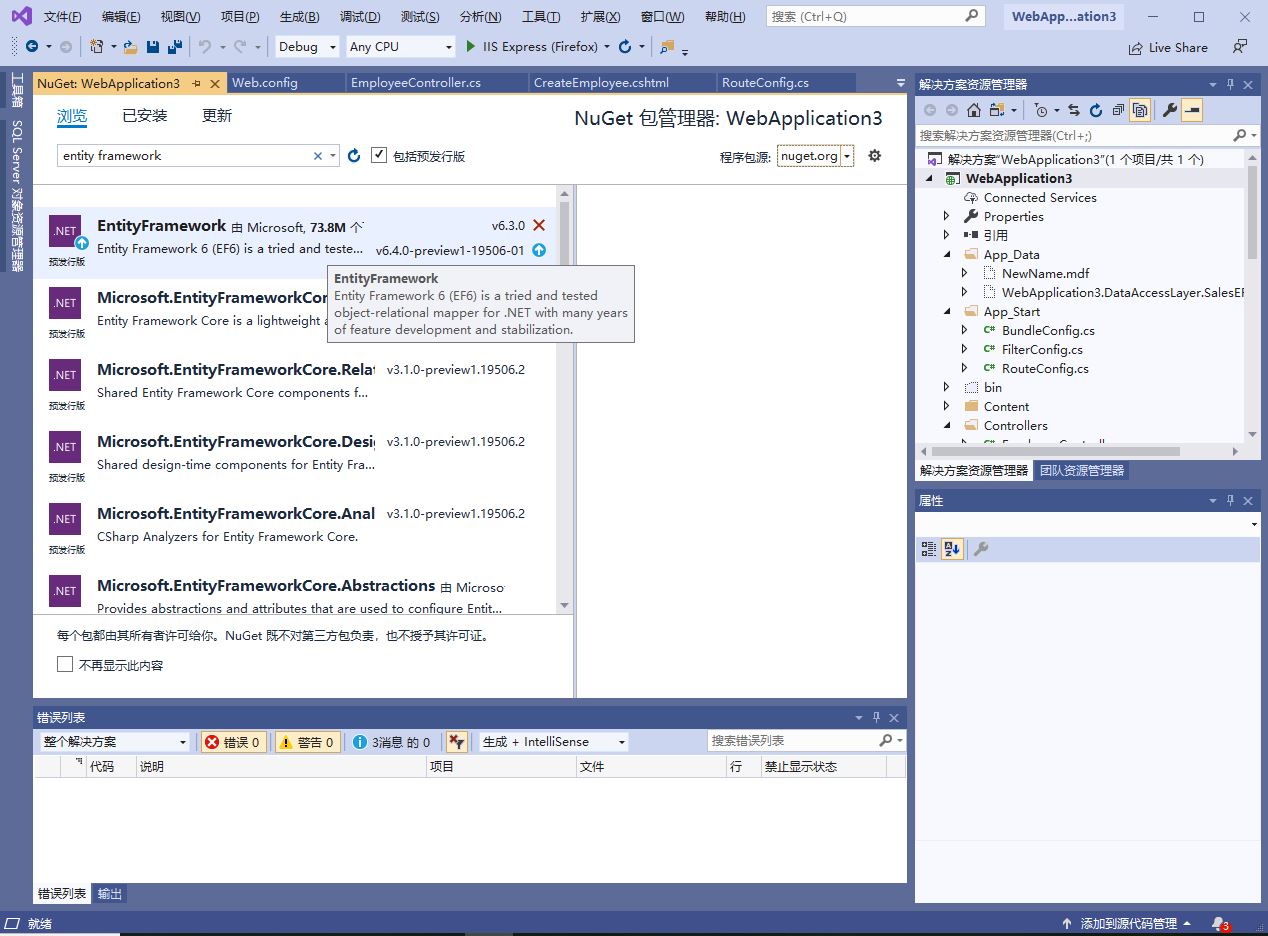Switch to the 已安装 tab
Image resolution: width=1268 pixels, height=936 pixels.
[145, 116]
